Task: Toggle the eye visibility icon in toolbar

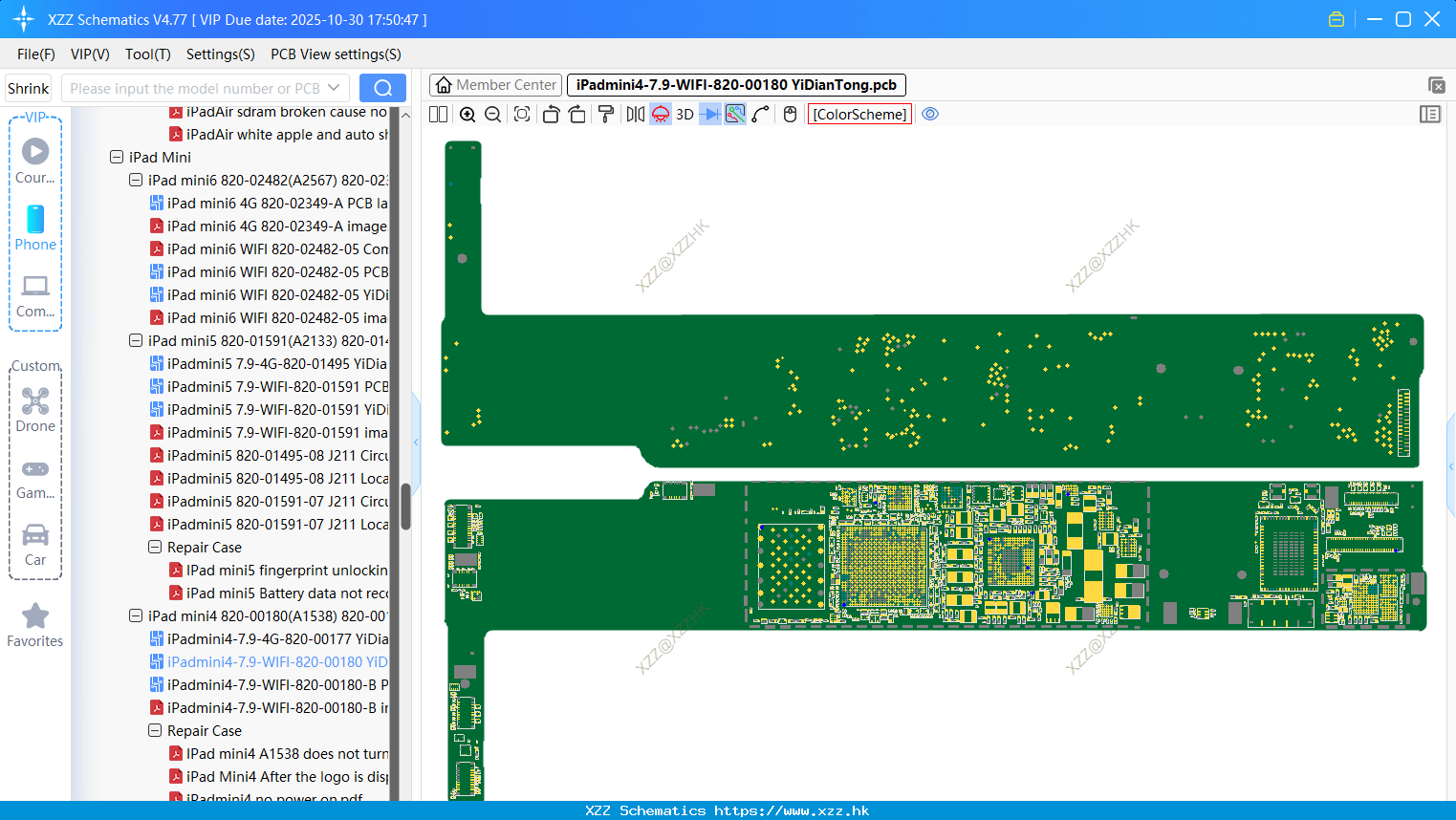Action: click(x=930, y=115)
